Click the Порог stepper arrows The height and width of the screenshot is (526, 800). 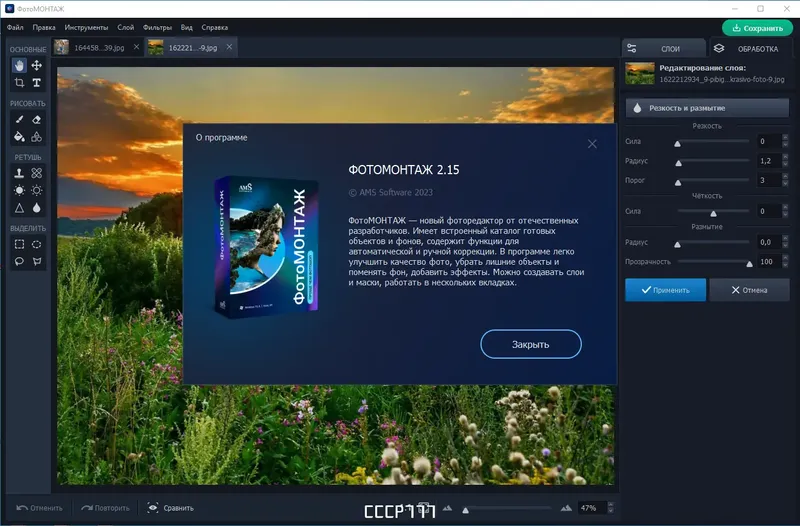pyautogui.click(x=785, y=180)
